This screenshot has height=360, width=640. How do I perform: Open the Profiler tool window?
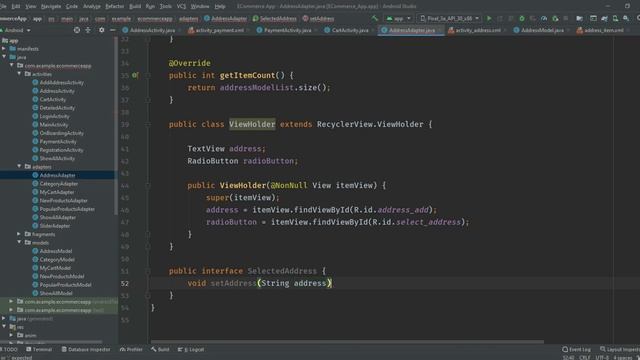pyautogui.click(x=131, y=349)
